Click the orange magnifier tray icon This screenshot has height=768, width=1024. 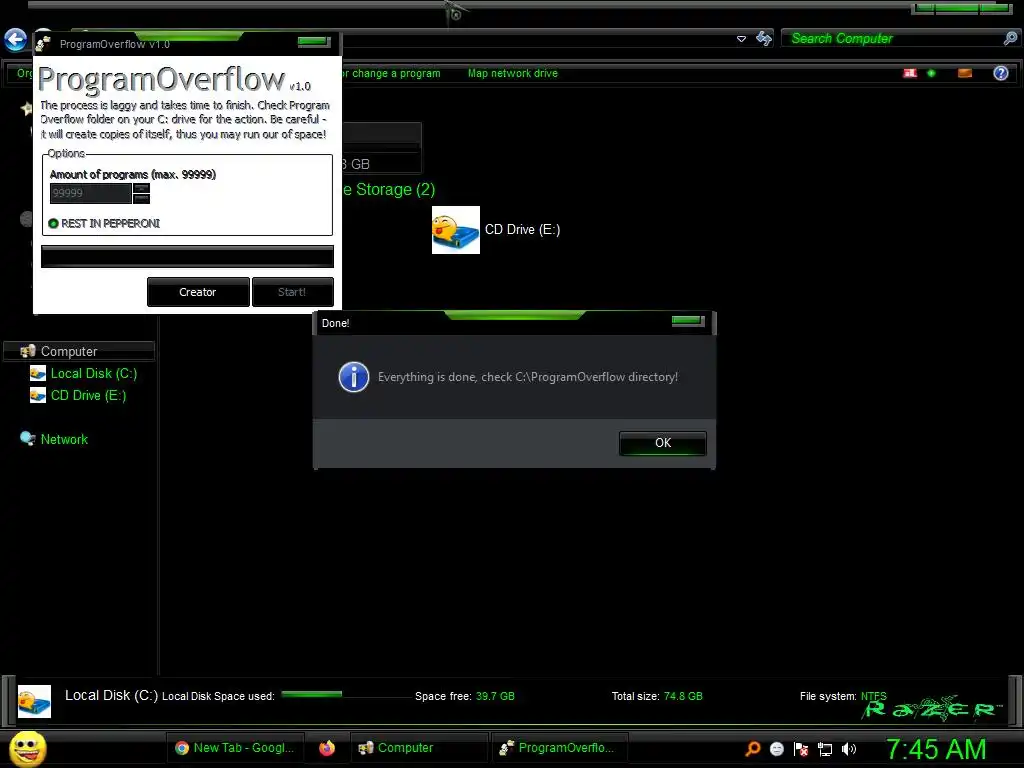(752, 749)
